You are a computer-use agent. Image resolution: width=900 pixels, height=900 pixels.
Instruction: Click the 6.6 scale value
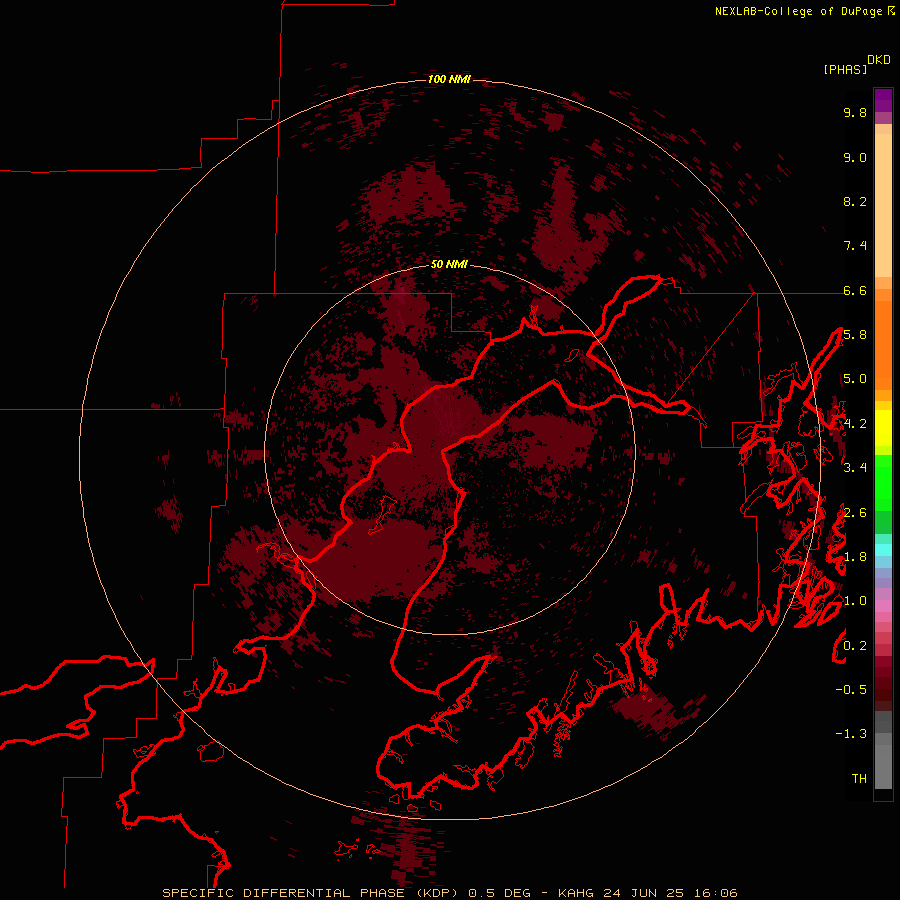click(x=855, y=290)
